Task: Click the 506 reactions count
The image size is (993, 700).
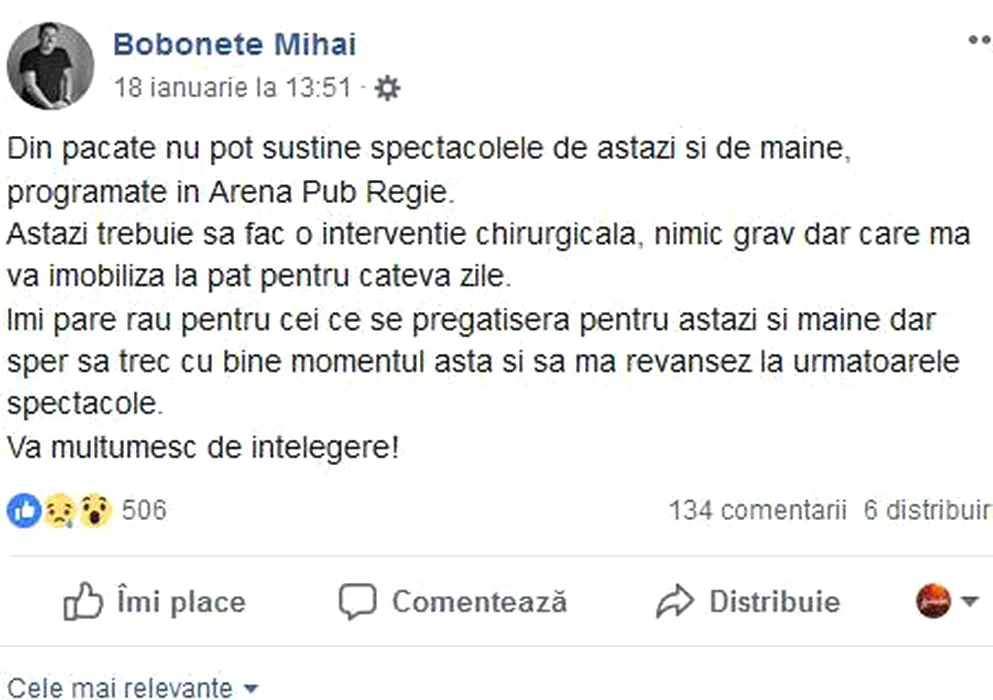Action: (144, 511)
